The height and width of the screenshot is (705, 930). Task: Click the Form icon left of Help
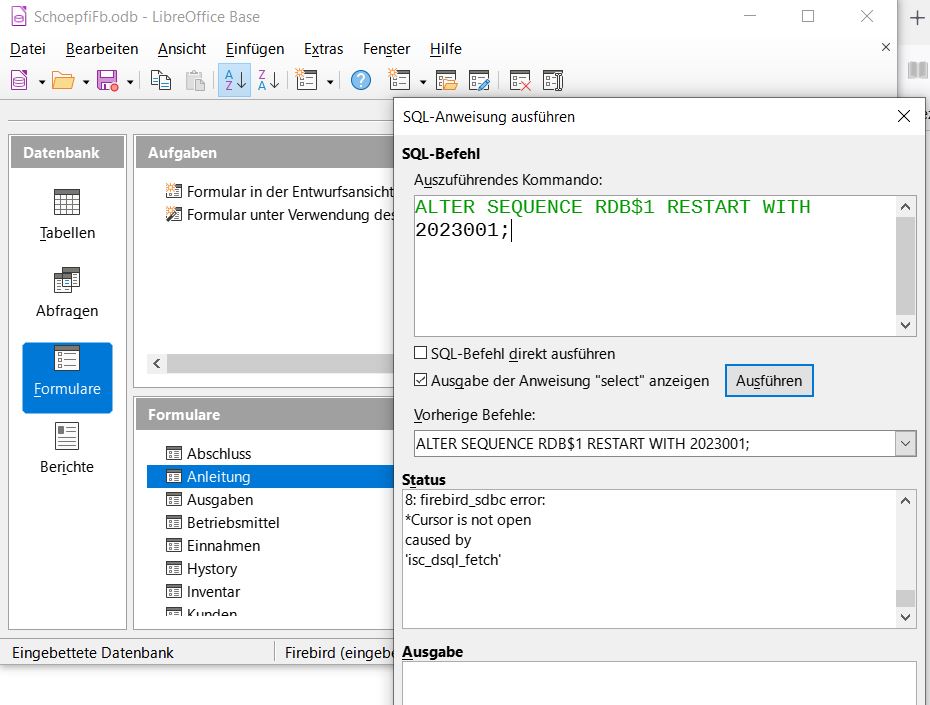[x=307, y=80]
